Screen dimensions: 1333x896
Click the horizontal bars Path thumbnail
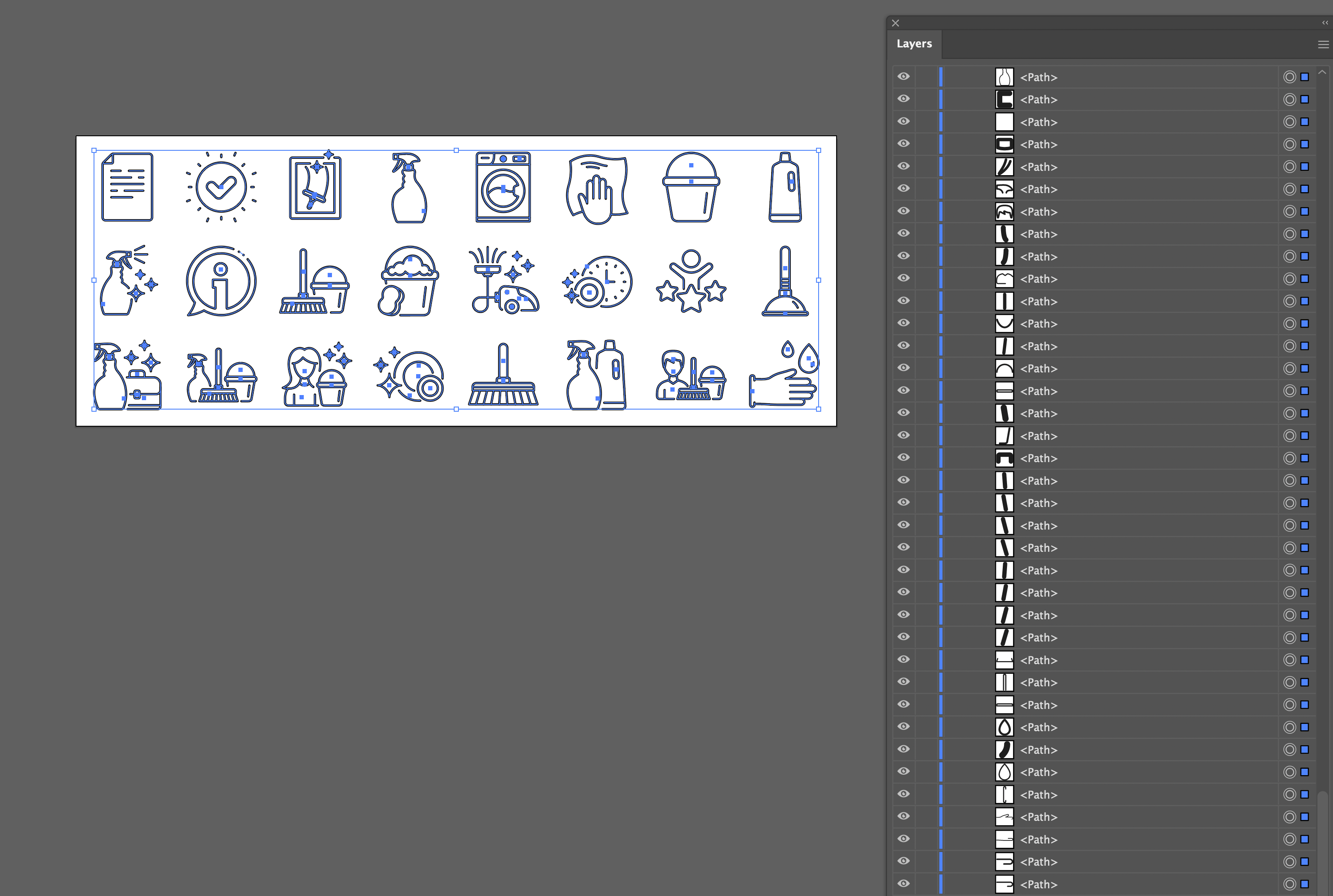pos(1004,391)
